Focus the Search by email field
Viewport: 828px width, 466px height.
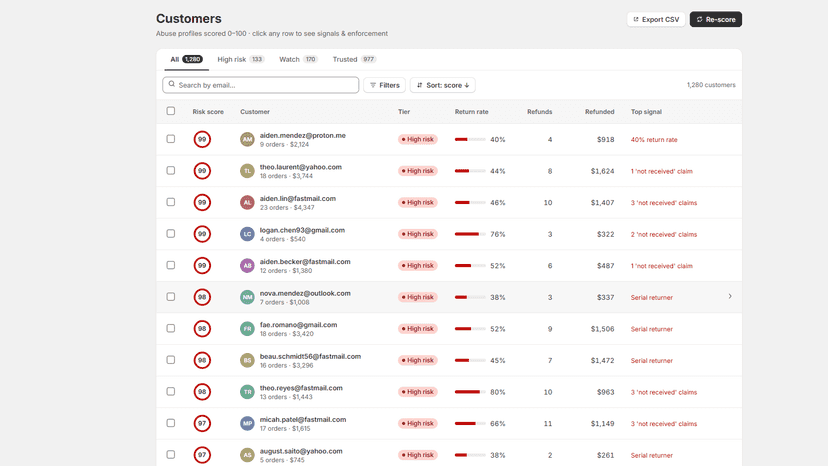[260, 85]
